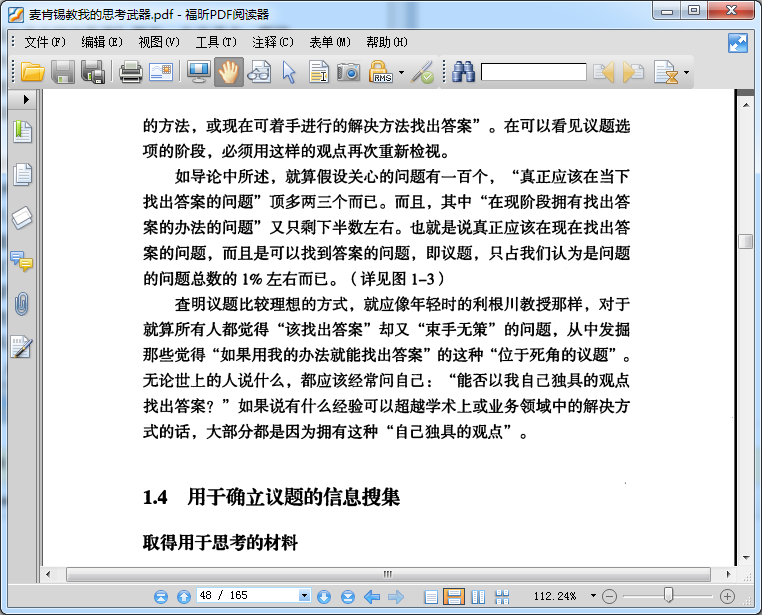Start full screen view with the monitor icon
The image size is (762, 615).
[199, 72]
